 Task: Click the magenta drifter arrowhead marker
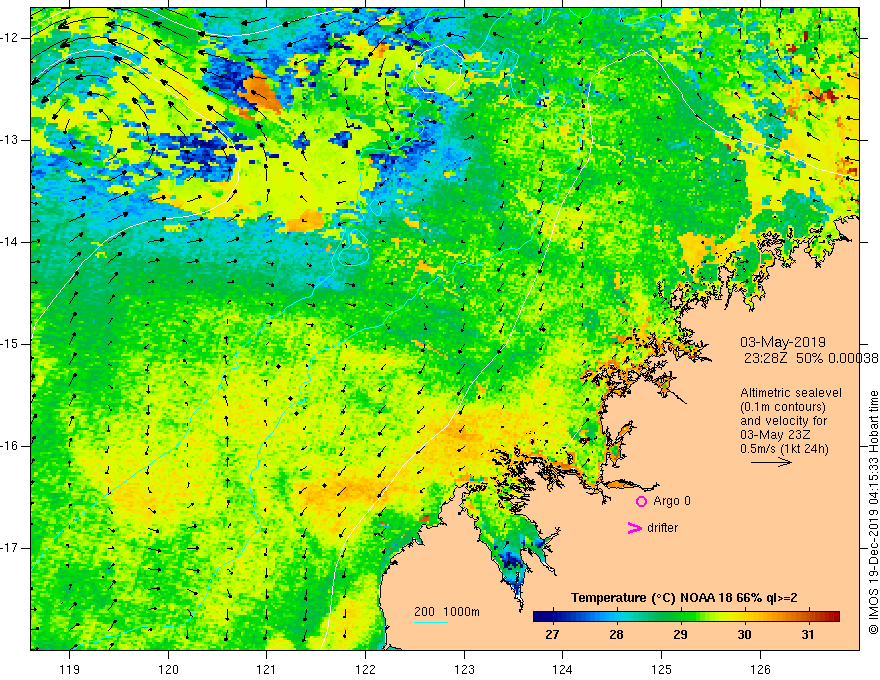(634, 528)
